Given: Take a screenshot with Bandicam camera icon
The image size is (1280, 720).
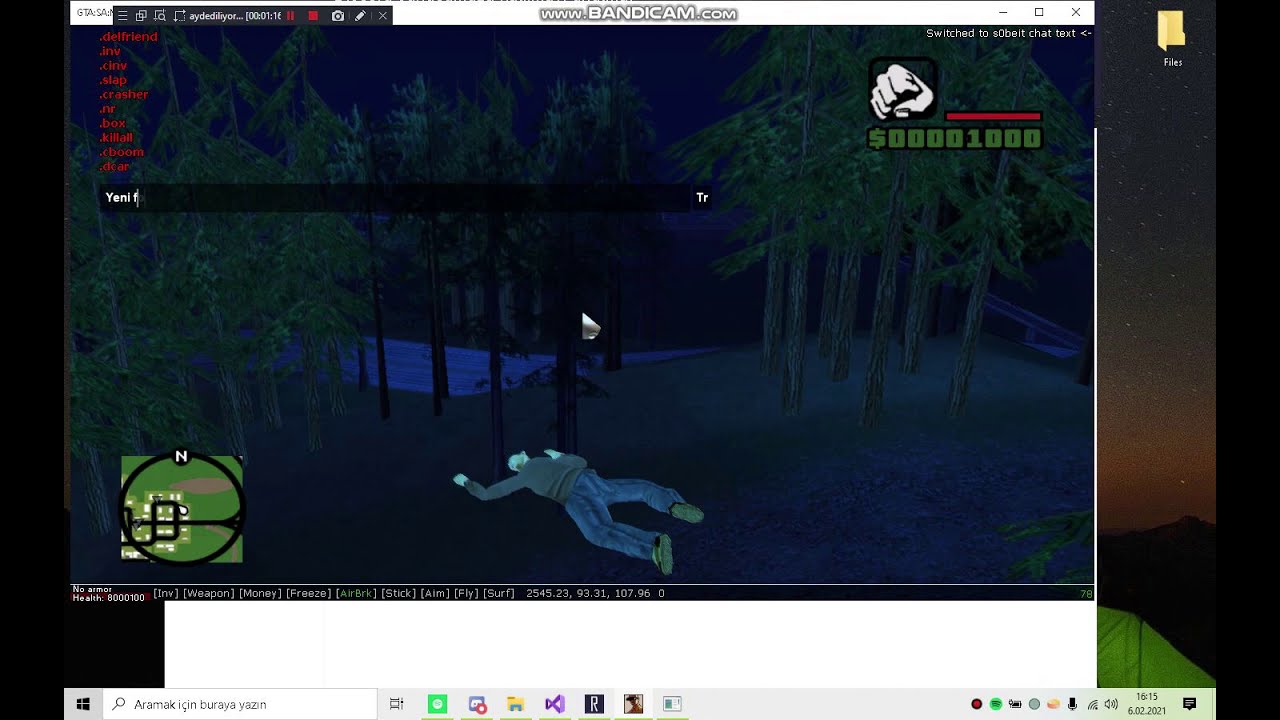Looking at the screenshot, I should [338, 16].
